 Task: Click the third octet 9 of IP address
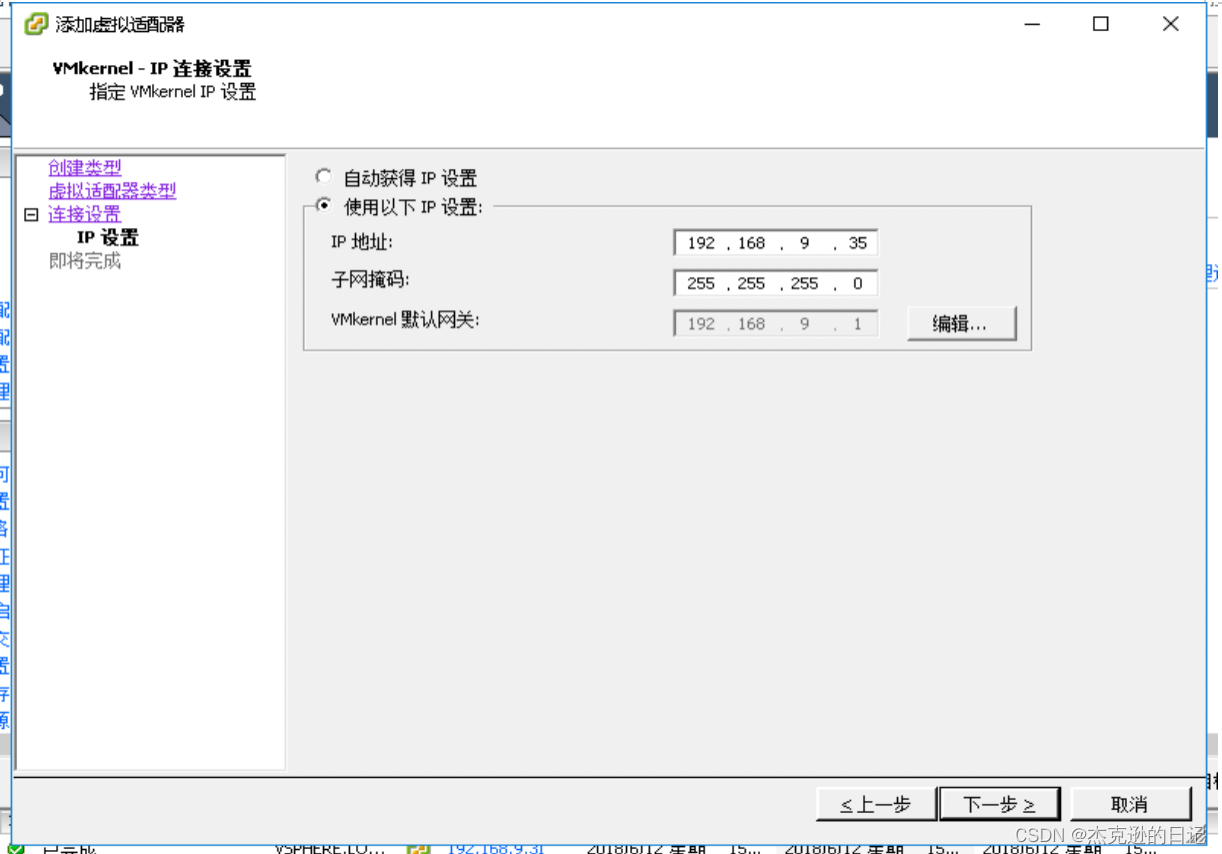coord(804,243)
